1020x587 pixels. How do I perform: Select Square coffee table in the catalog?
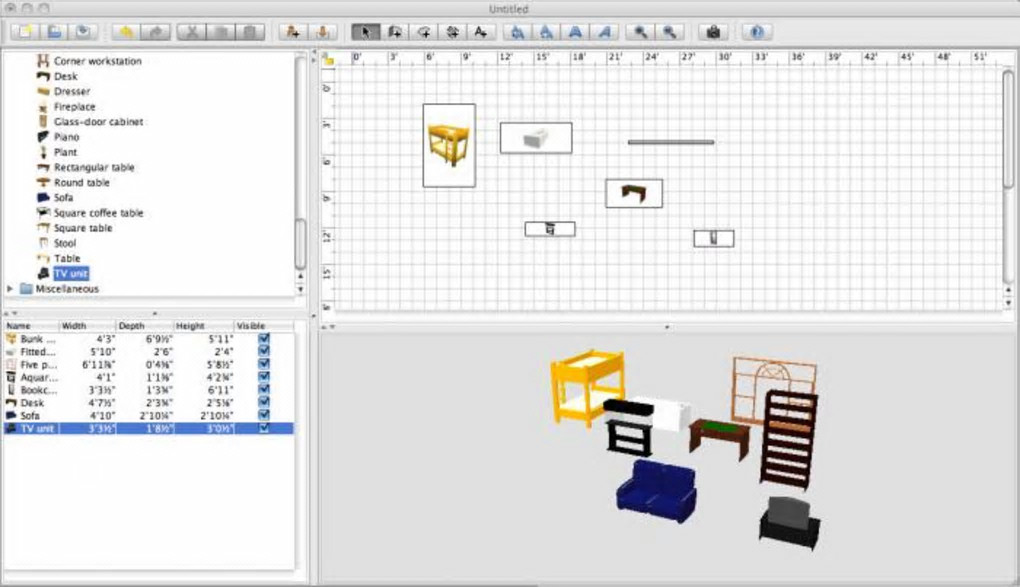tap(98, 213)
